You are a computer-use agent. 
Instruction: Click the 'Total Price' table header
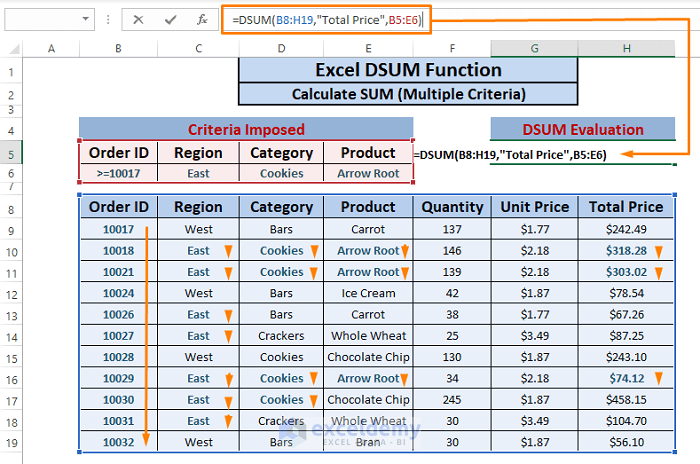(x=626, y=207)
